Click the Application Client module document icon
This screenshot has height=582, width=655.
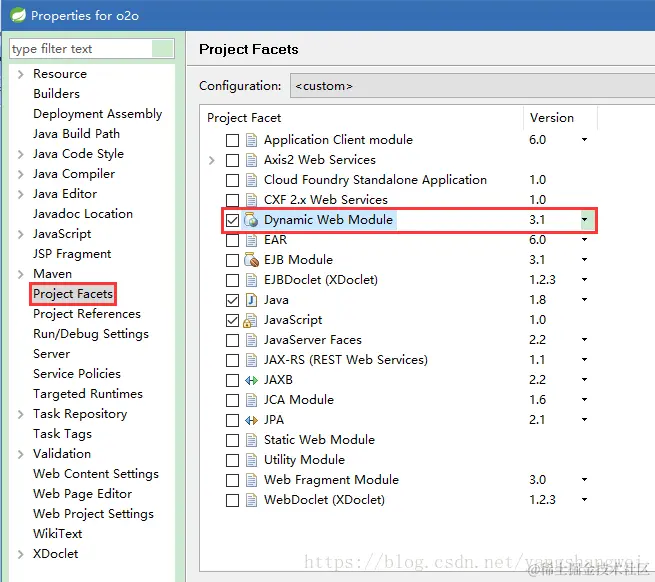tap(251, 140)
